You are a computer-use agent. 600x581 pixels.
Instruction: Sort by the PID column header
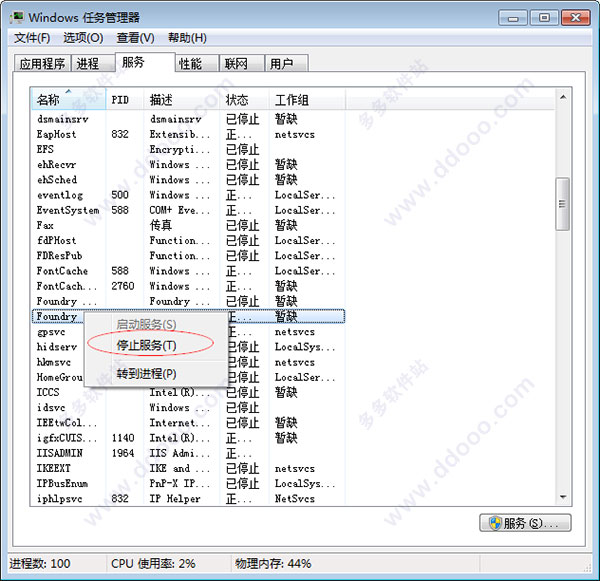tap(125, 100)
